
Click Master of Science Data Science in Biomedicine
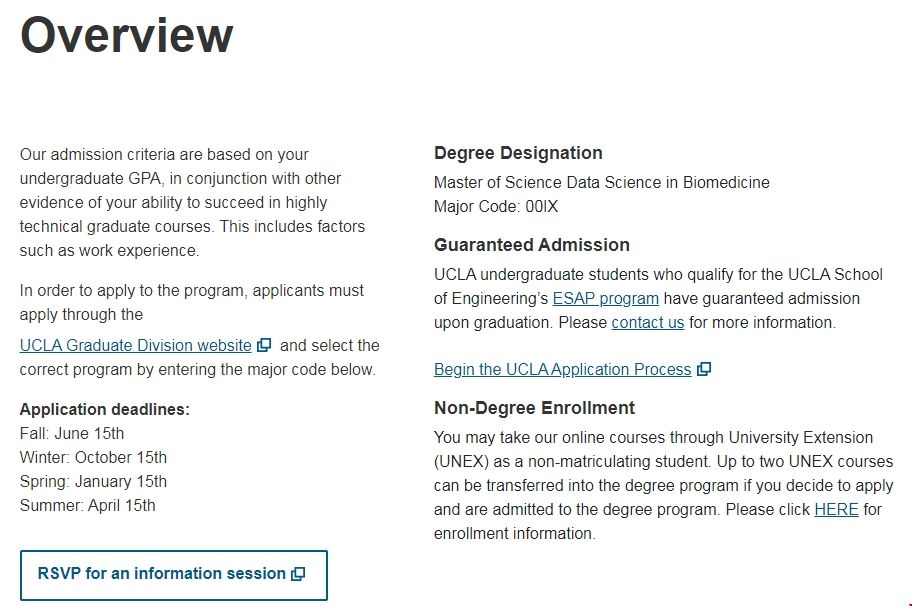601,183
